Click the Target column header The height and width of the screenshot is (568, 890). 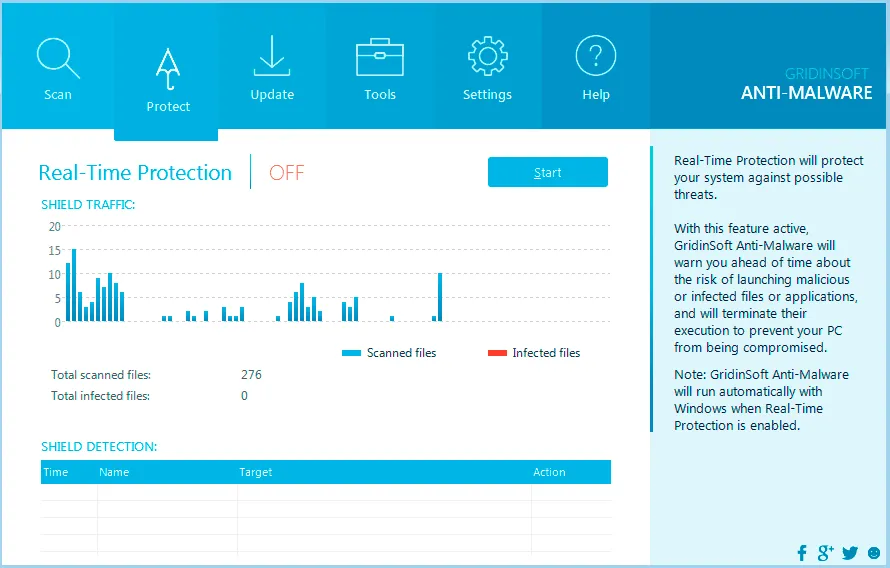255,472
